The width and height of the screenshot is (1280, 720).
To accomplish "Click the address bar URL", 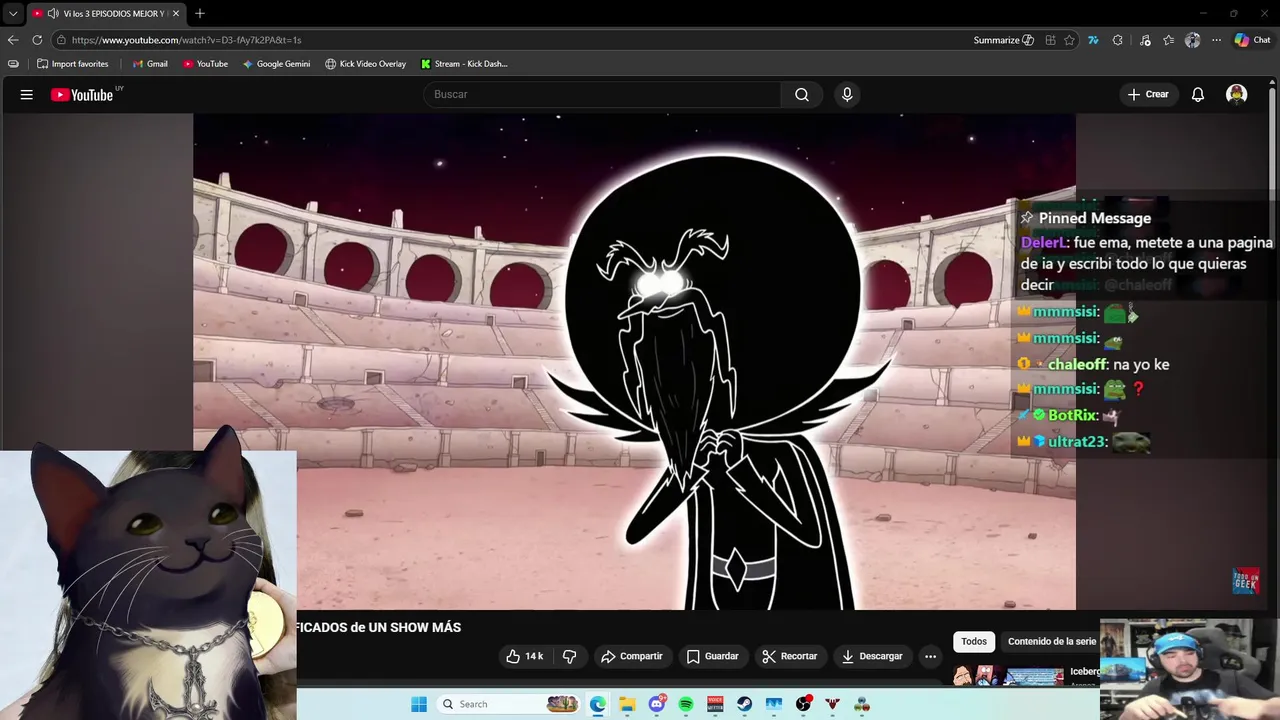I will [x=186, y=40].
